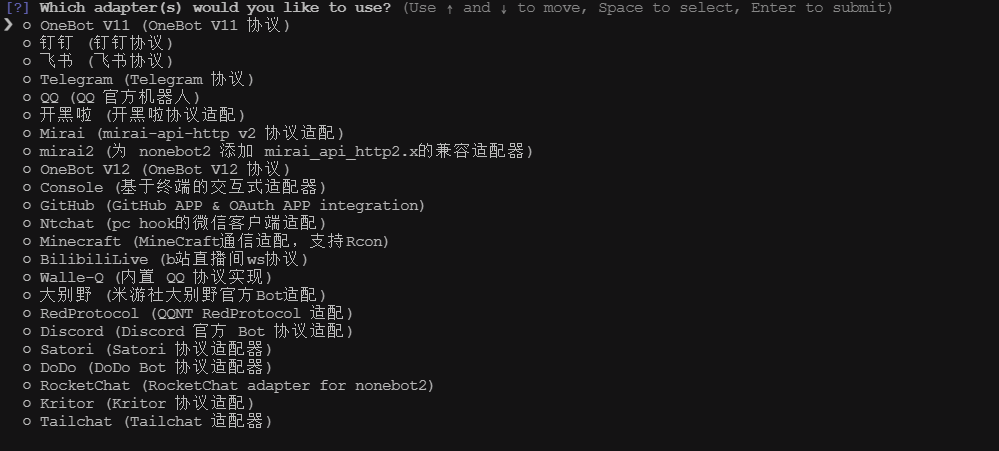Image resolution: width=999 pixels, height=451 pixels.
Task: Pick the BilibiliLive adapter entry
Action: tap(165, 259)
